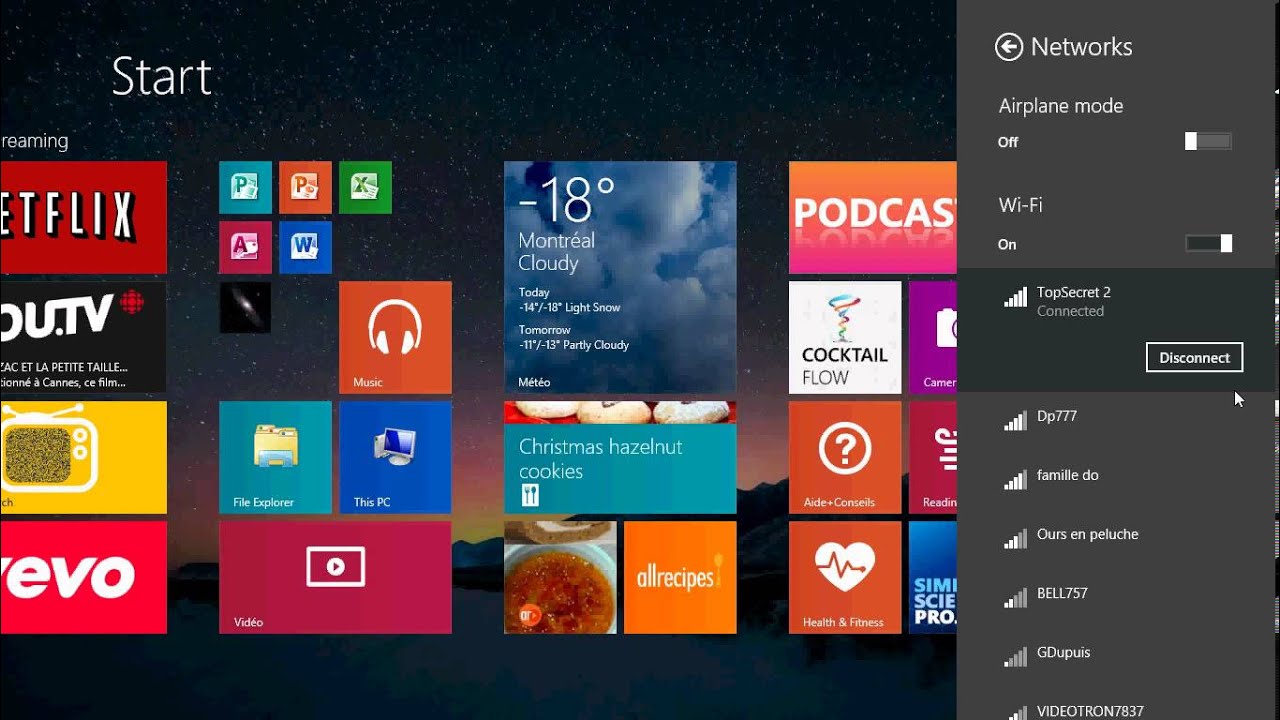
Task: Open the small galaxy image tile
Action: 245,307
